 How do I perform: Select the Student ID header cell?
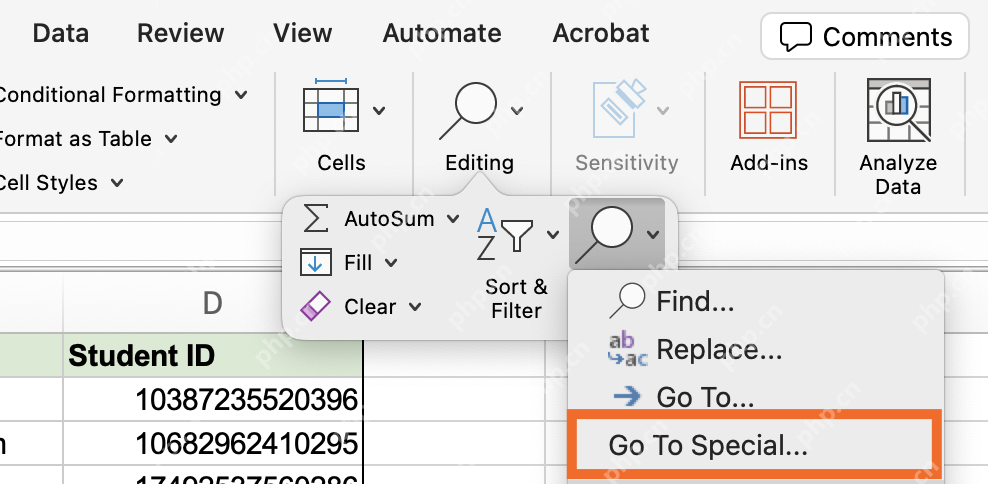213,355
